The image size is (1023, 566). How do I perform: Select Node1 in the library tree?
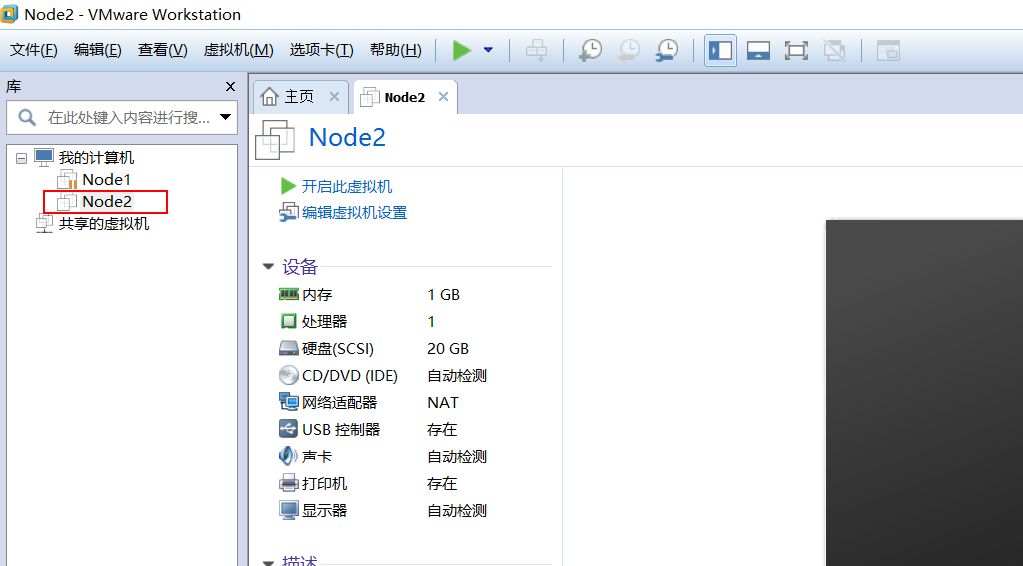point(106,180)
